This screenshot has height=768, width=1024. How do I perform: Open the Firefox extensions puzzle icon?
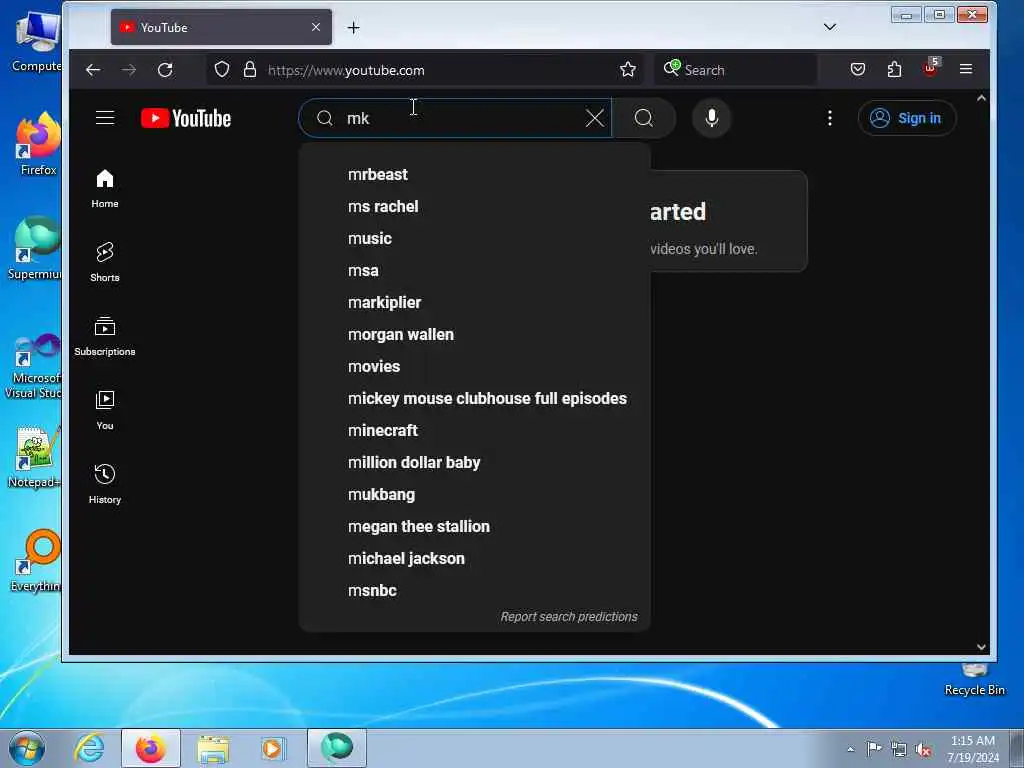coord(894,69)
